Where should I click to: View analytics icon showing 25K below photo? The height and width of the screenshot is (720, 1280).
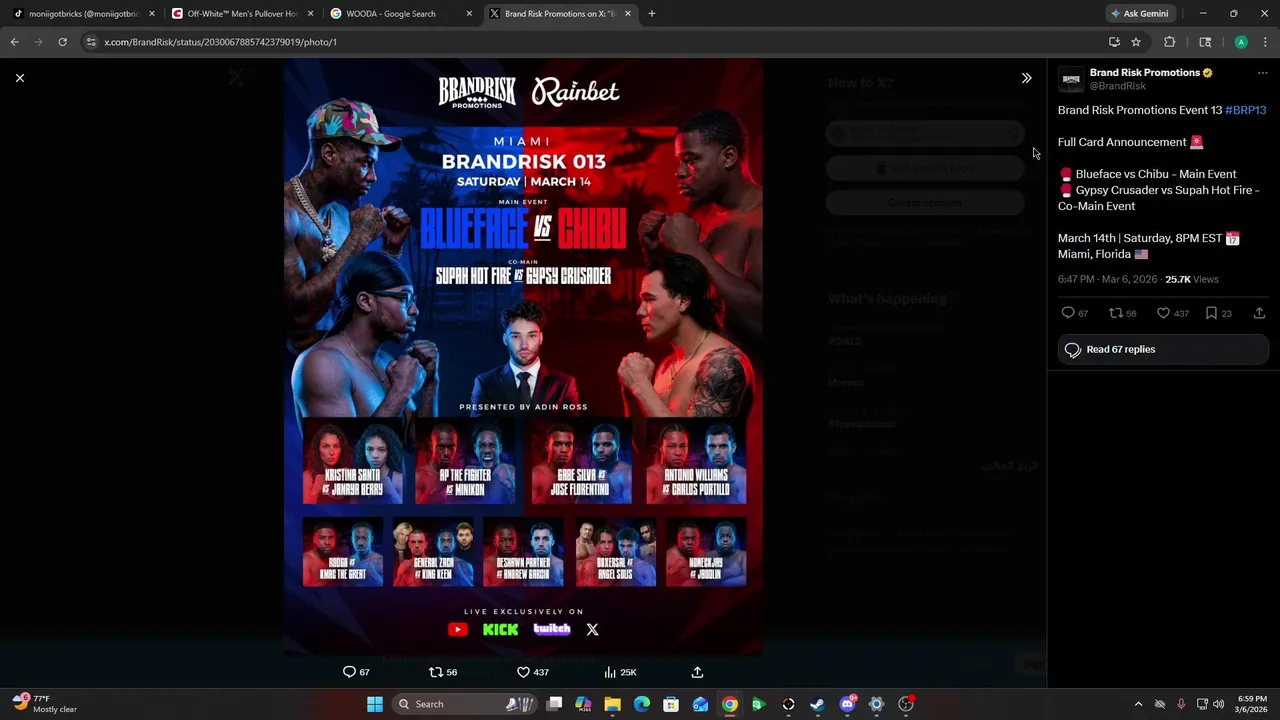(x=609, y=672)
